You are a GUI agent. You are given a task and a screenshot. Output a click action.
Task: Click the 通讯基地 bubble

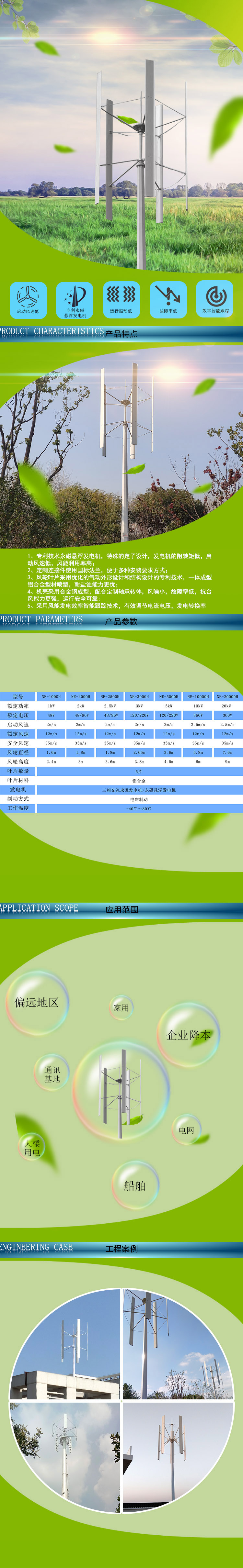point(52,1074)
